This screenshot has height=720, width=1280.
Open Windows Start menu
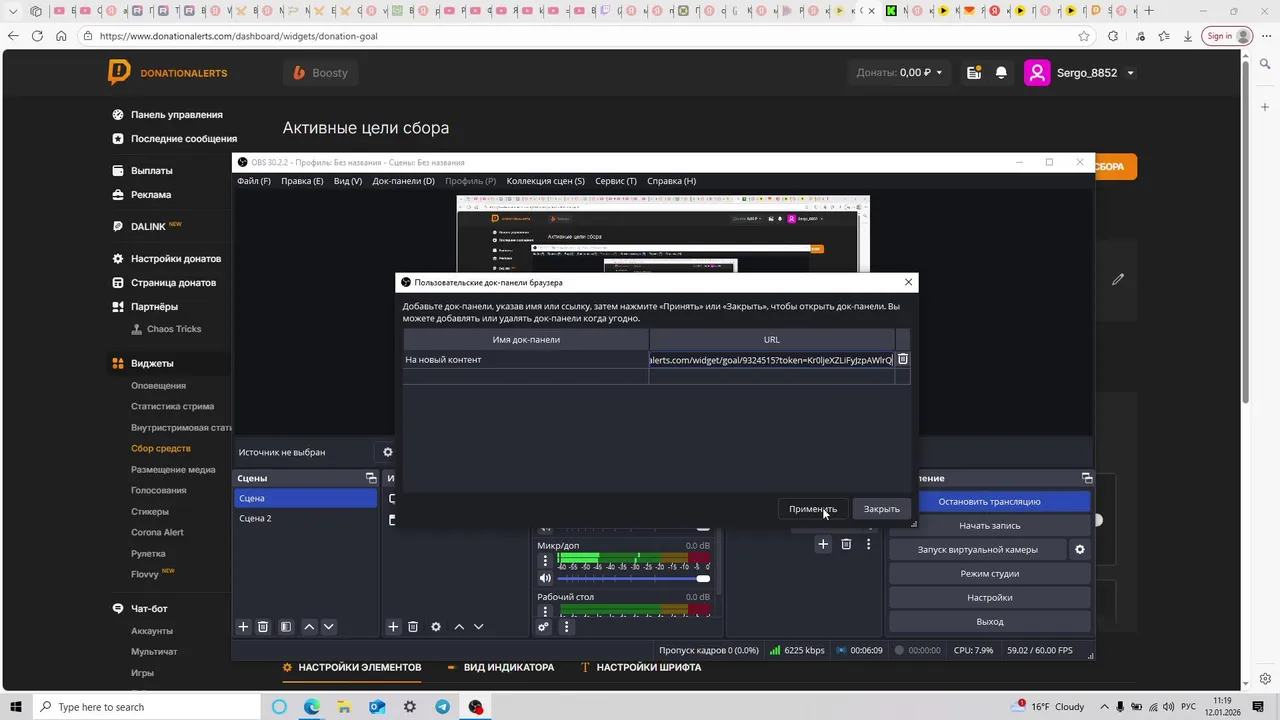pos(16,706)
